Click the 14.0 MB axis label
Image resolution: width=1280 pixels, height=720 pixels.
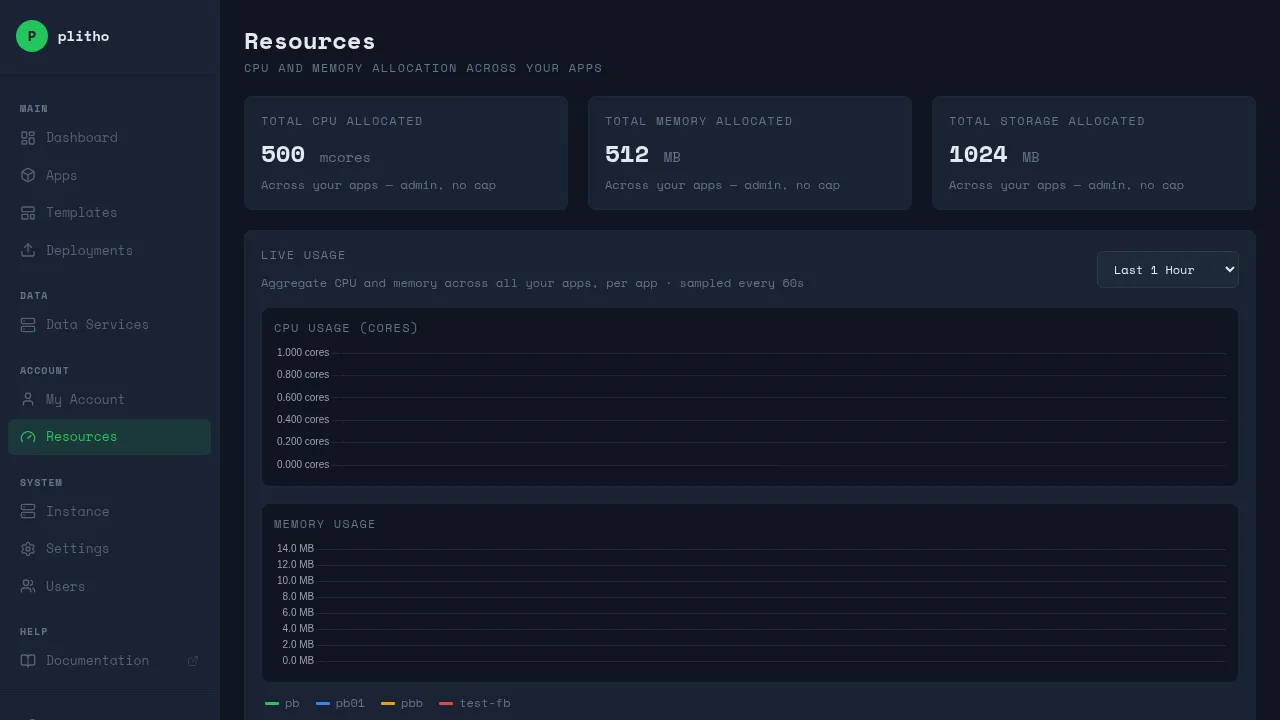point(296,549)
